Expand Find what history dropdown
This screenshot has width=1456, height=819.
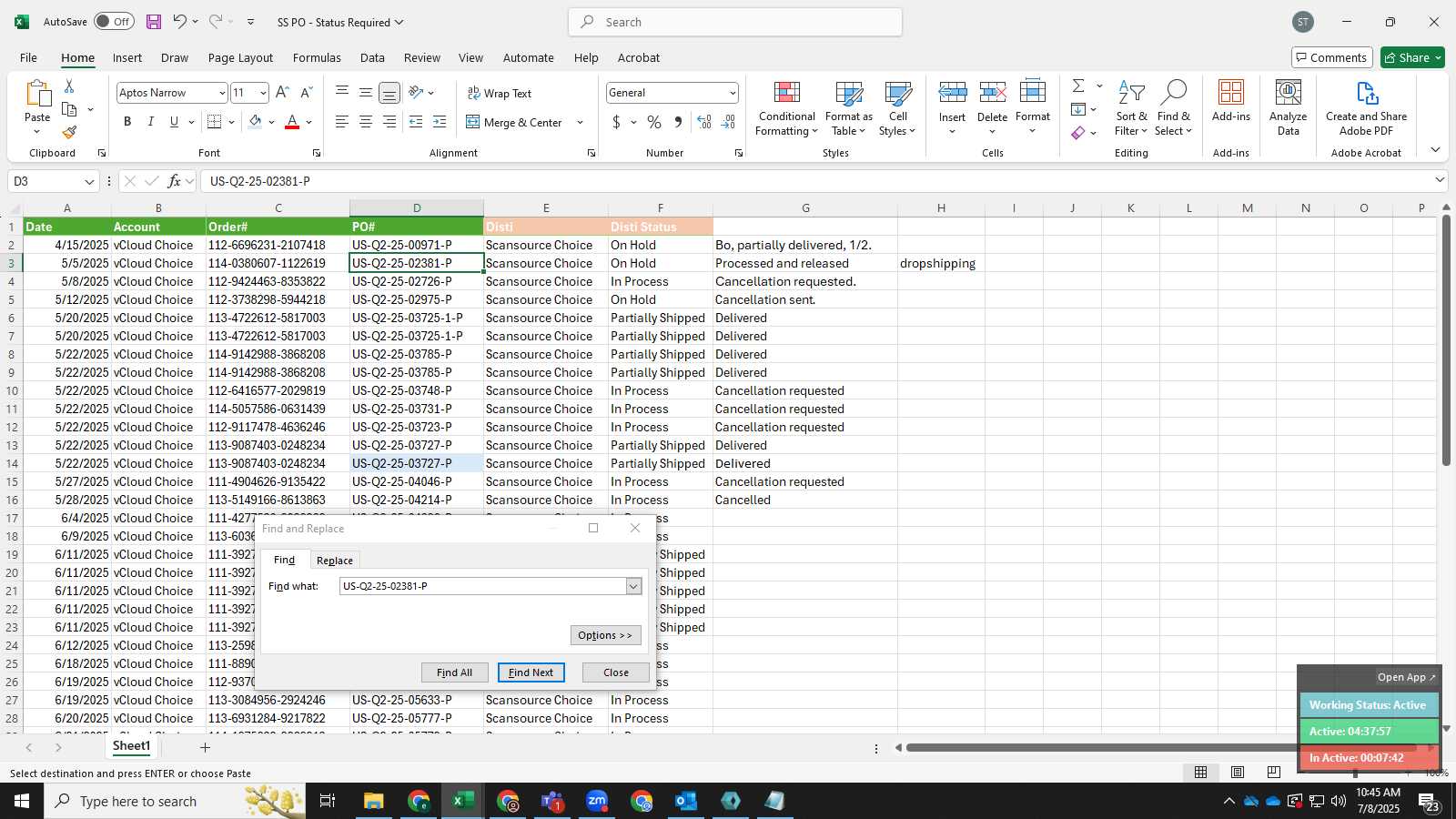pyautogui.click(x=633, y=586)
